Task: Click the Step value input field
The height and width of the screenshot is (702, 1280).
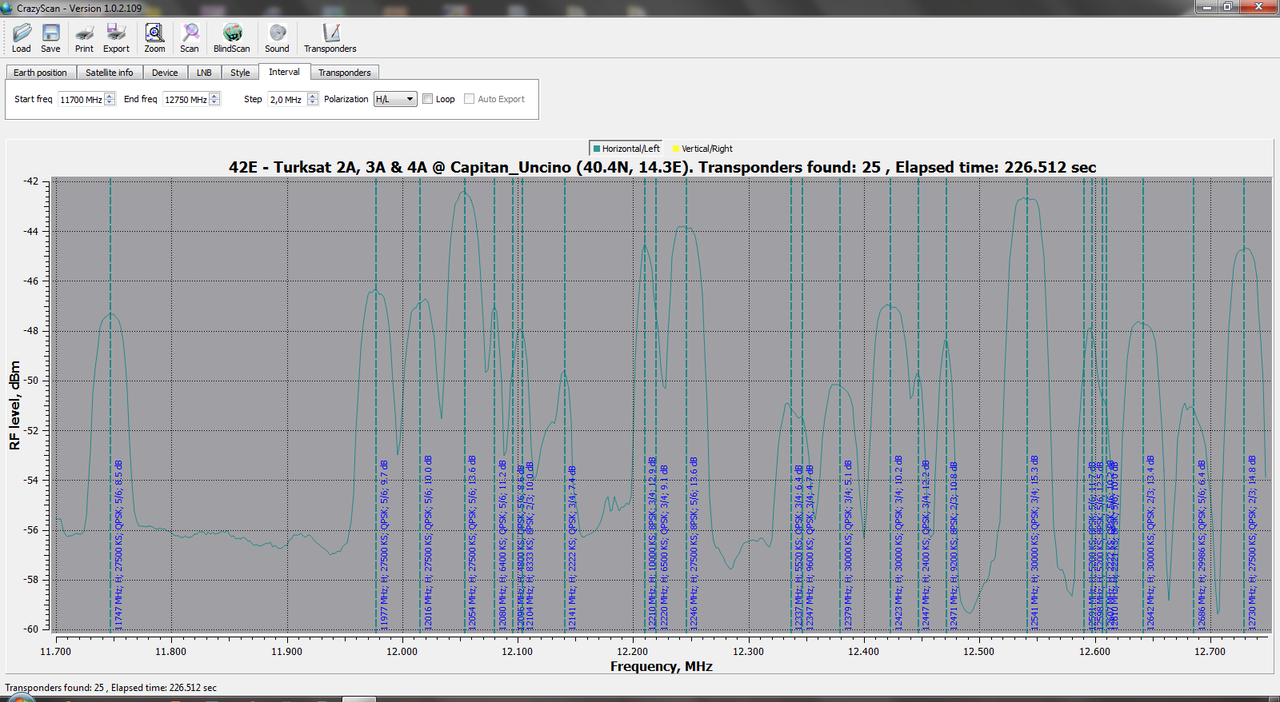Action: (286, 99)
